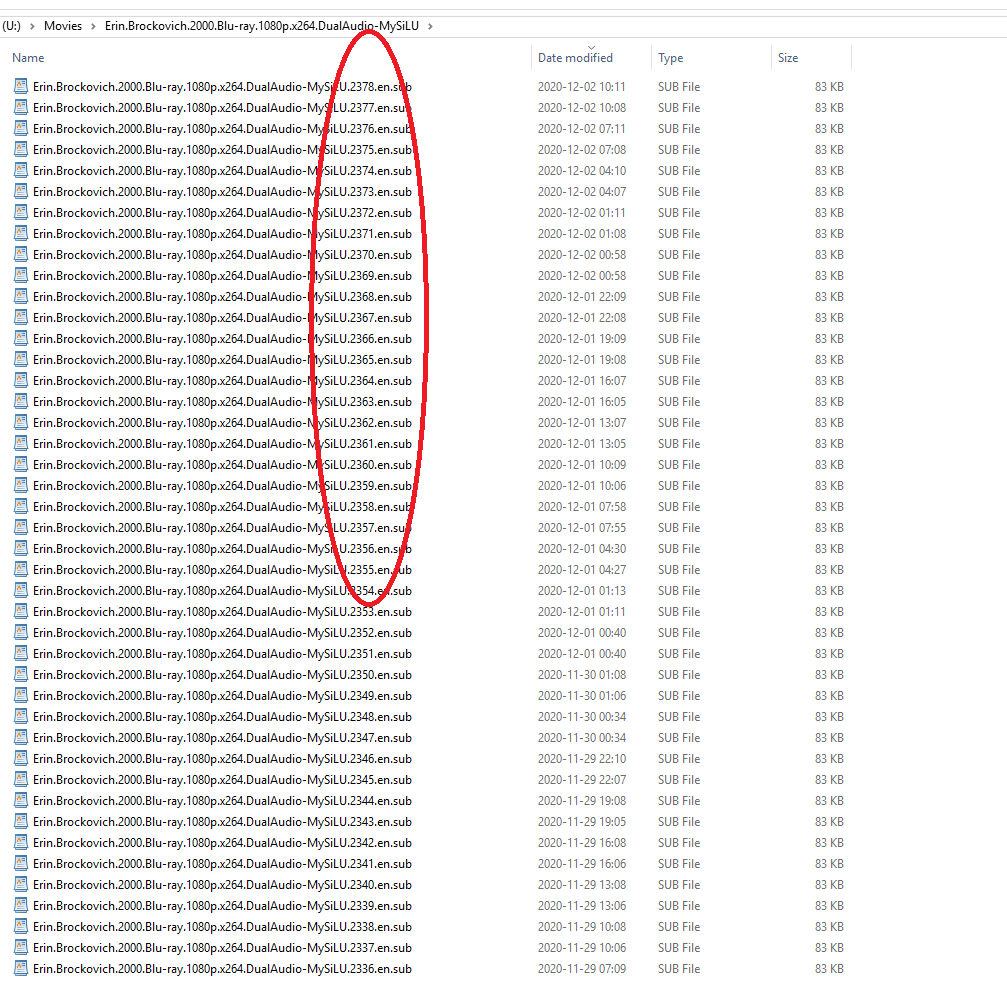
Task: Click the file icon for the 2372.en.sub file
Action: (x=21, y=213)
